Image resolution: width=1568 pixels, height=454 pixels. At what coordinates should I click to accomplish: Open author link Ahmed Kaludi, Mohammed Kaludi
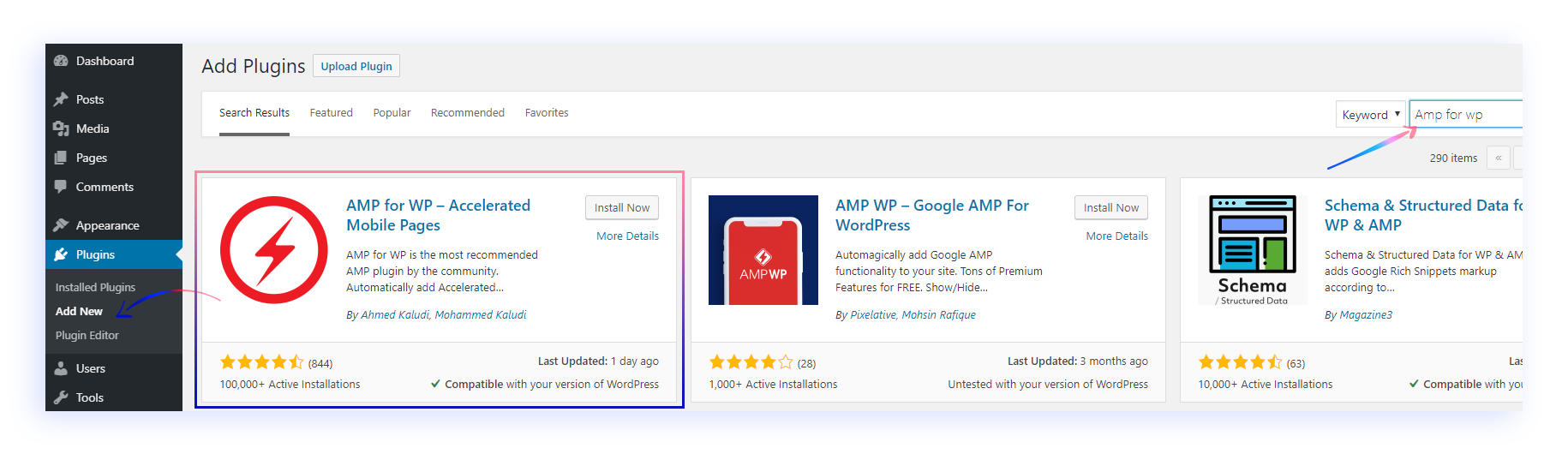click(x=444, y=315)
